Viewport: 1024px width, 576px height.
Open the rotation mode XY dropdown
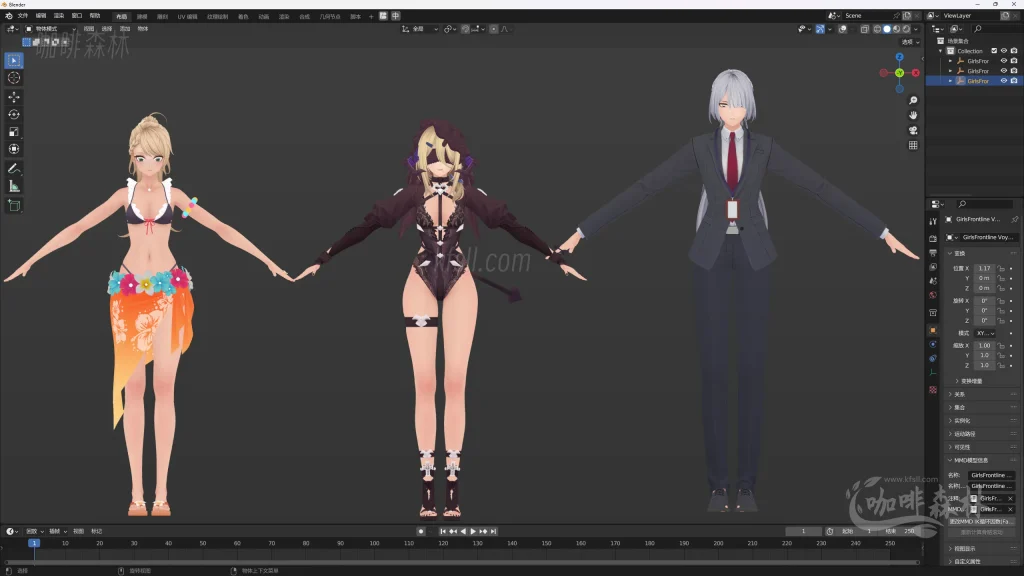[x=985, y=333]
